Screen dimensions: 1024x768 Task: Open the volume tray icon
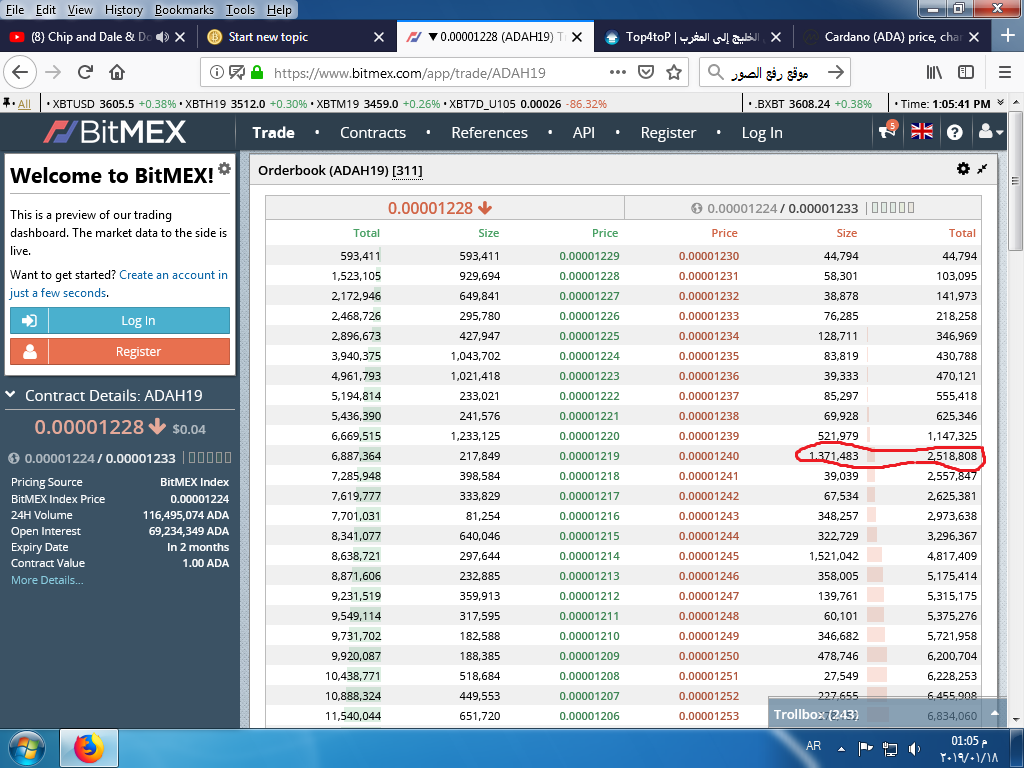click(x=914, y=748)
